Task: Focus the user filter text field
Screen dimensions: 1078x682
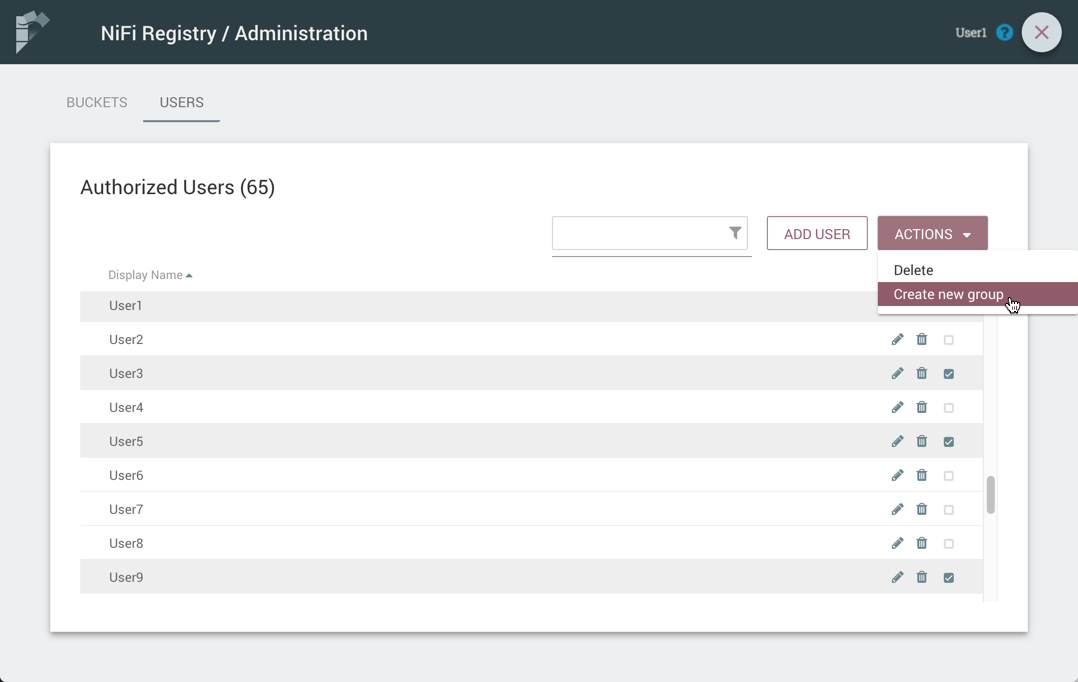Action: (638, 234)
